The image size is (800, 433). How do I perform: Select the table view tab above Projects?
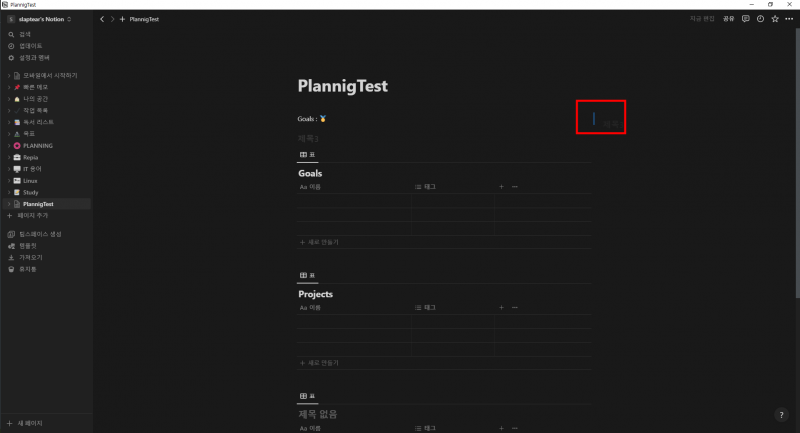[x=307, y=275]
